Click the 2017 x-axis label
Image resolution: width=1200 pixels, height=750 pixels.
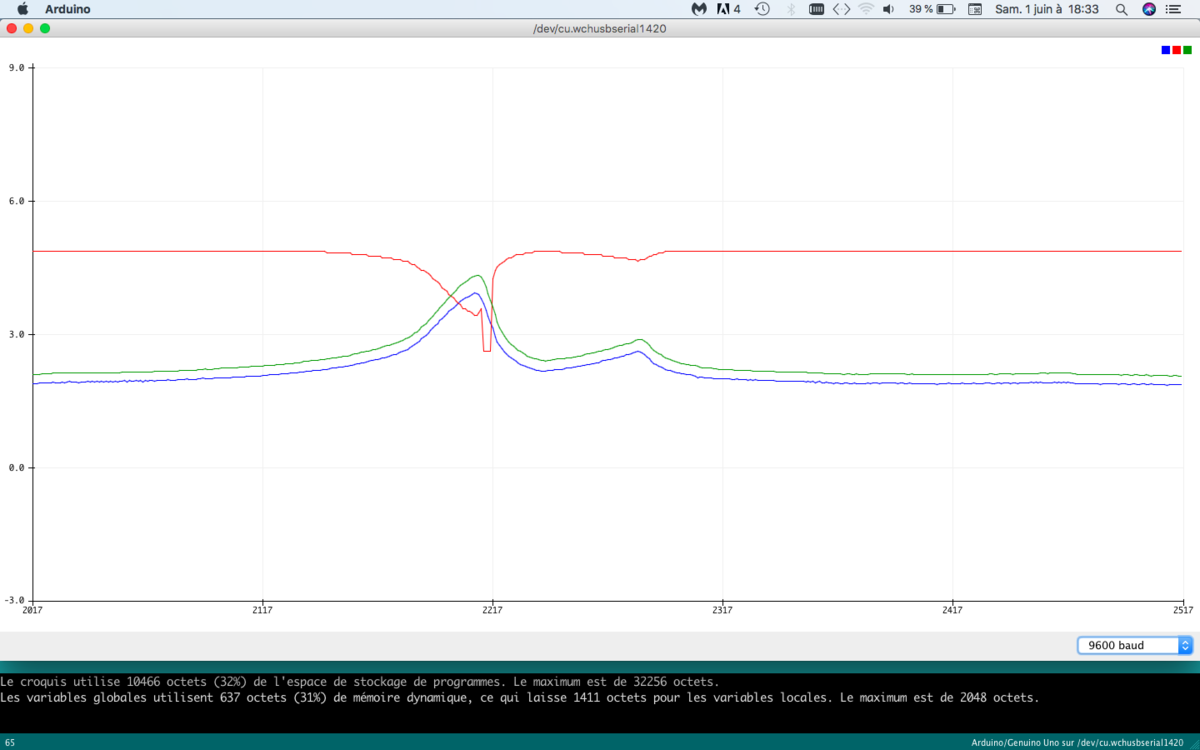click(33, 610)
